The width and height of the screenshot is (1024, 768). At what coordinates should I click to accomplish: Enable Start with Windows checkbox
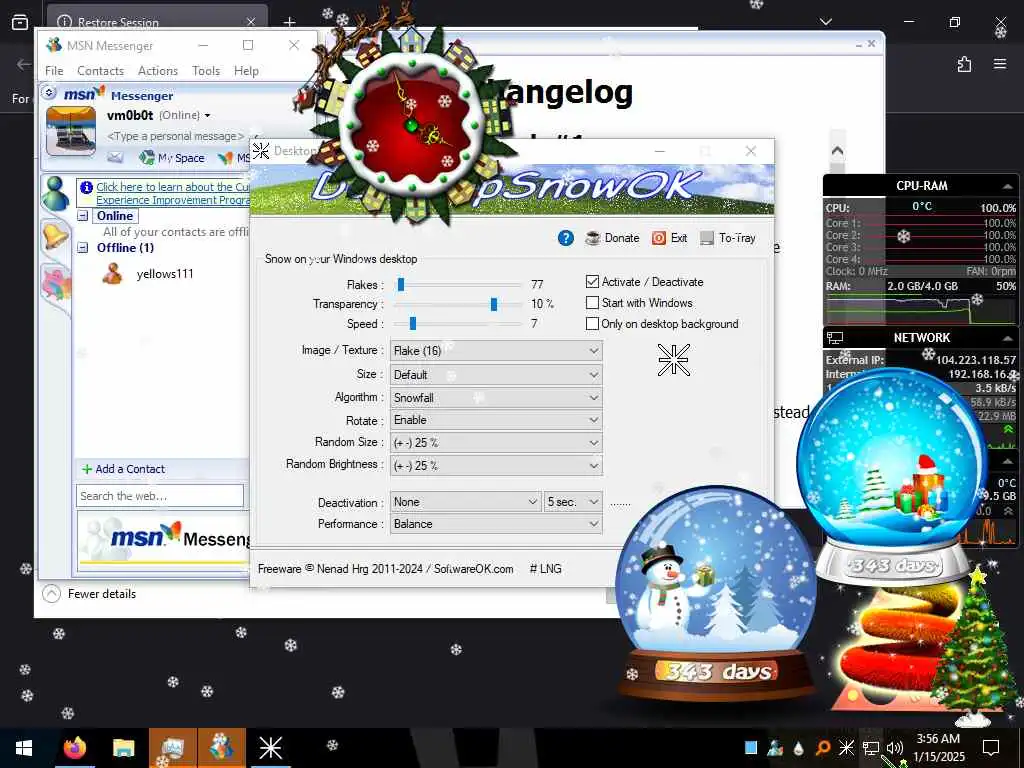coord(592,303)
